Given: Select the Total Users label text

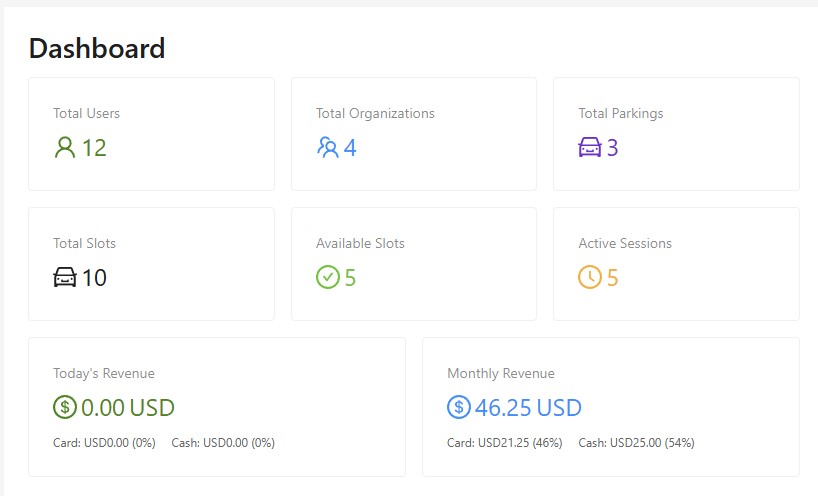Looking at the screenshot, I should point(86,113).
